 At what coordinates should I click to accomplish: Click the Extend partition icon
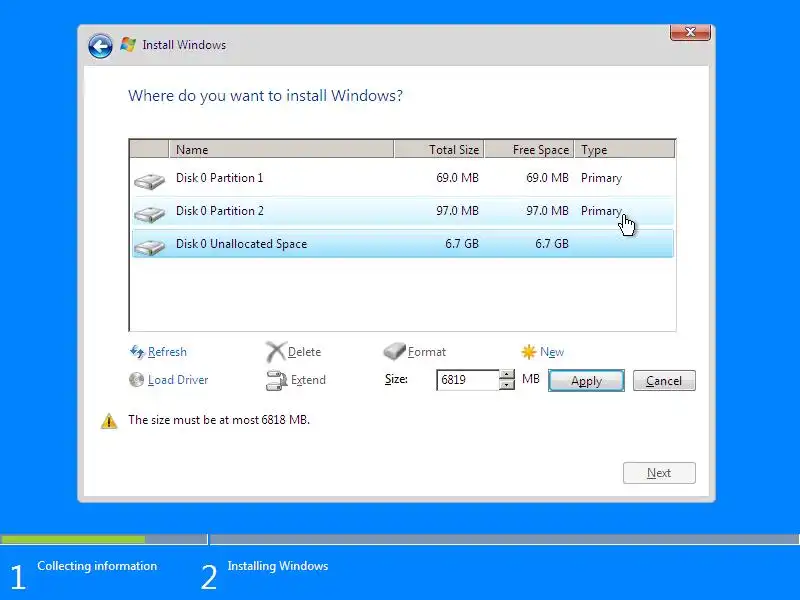[x=277, y=380]
